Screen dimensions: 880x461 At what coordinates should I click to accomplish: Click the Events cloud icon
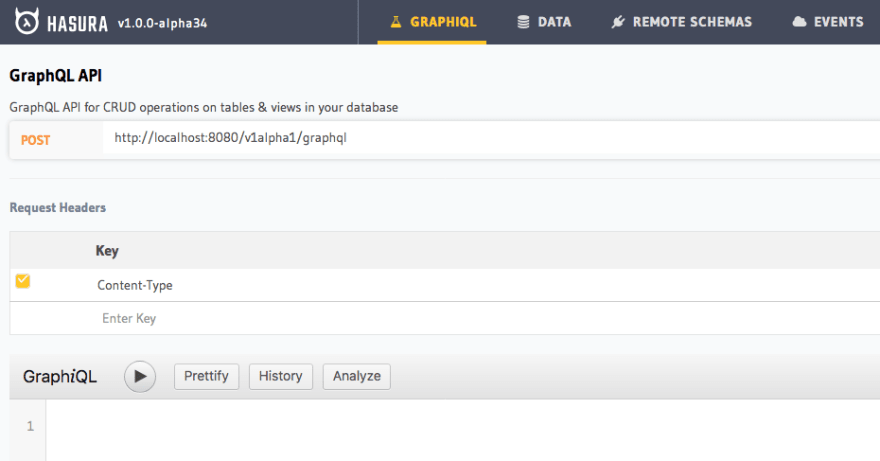[x=799, y=22]
